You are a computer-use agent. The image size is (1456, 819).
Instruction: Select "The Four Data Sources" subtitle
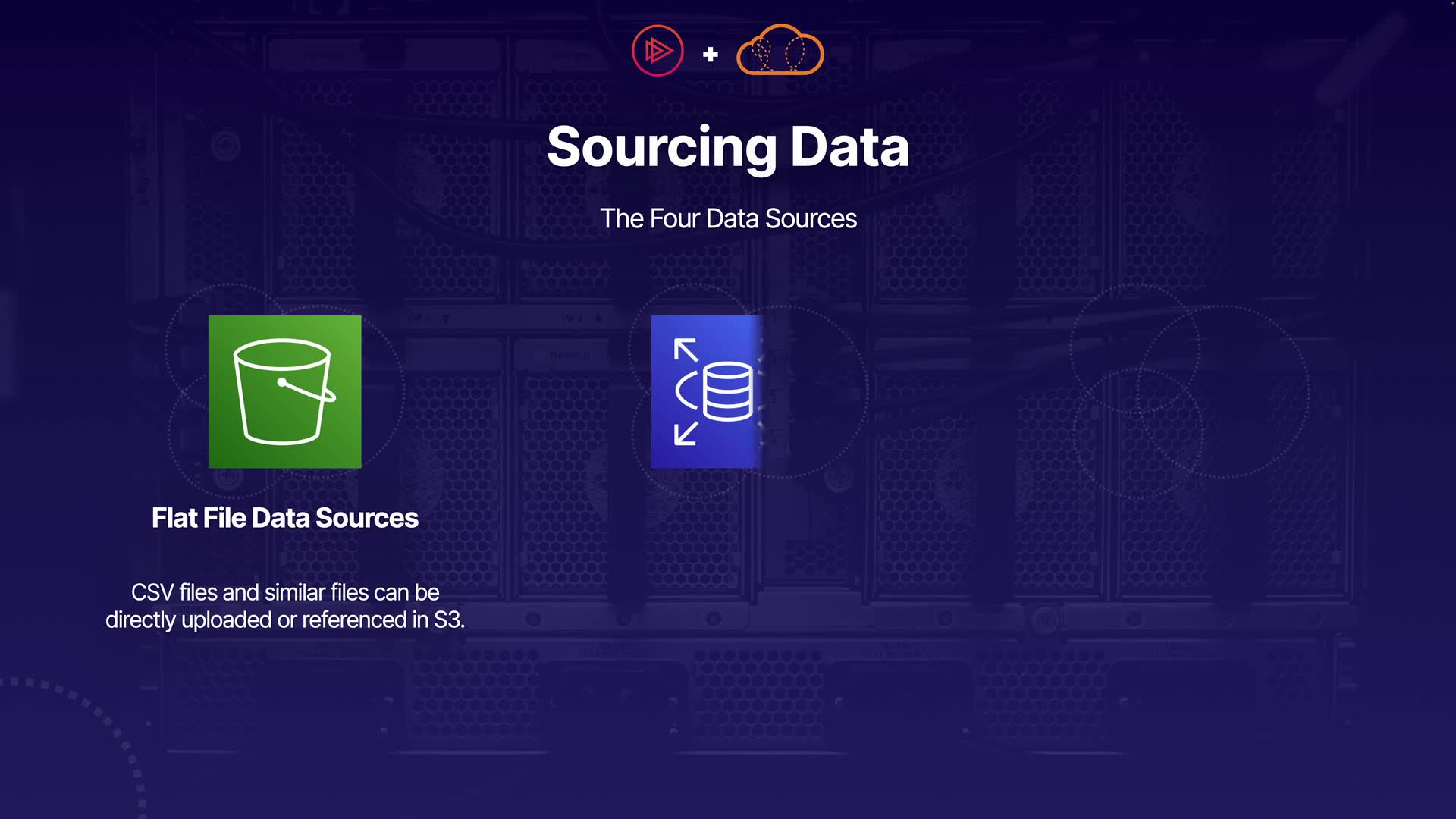(728, 218)
